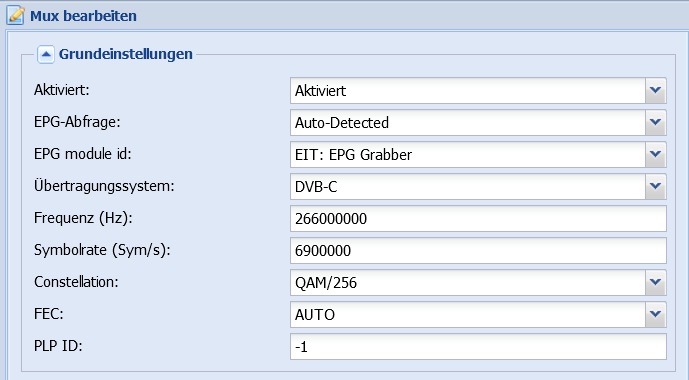Image resolution: width=689 pixels, height=380 pixels.
Task: Click the Symbolrate (Sym/s) input field
Action: point(478,251)
